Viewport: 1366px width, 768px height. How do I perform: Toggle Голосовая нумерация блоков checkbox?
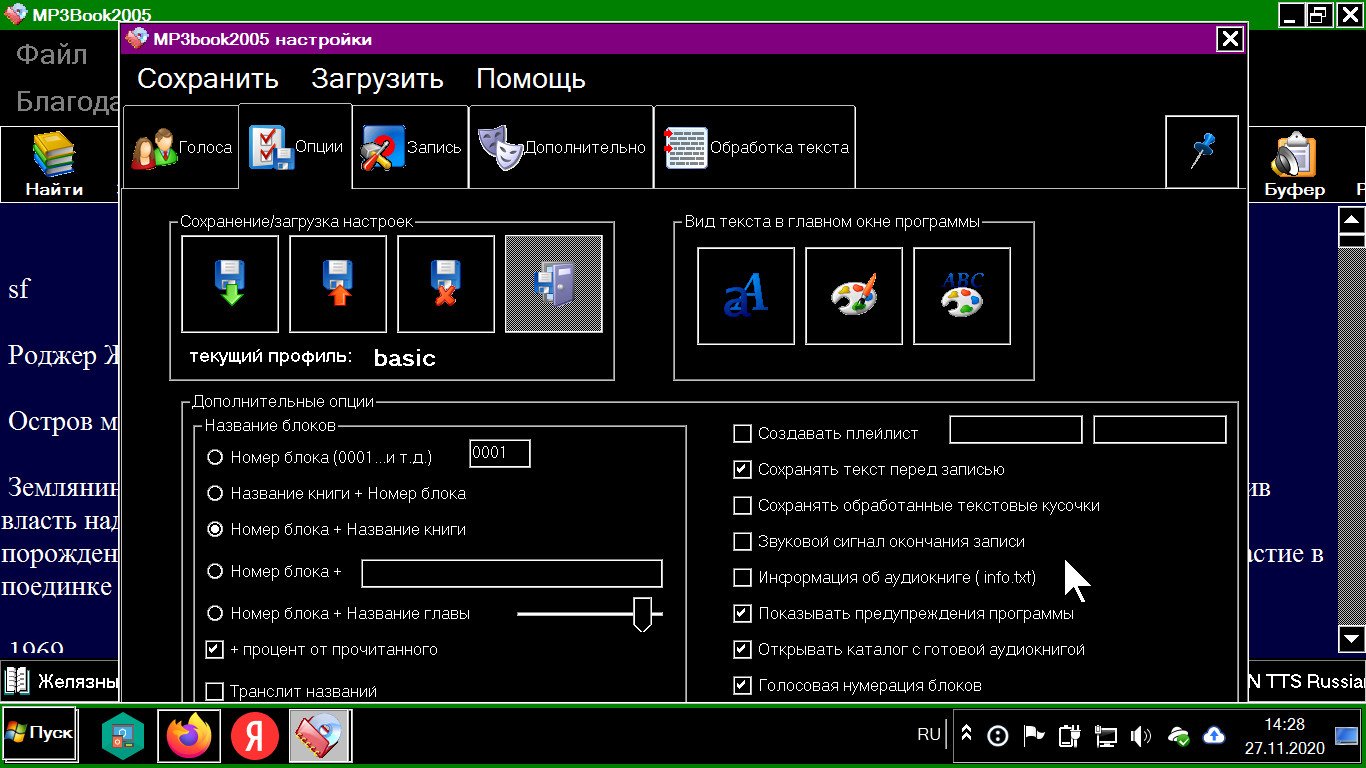pos(742,686)
